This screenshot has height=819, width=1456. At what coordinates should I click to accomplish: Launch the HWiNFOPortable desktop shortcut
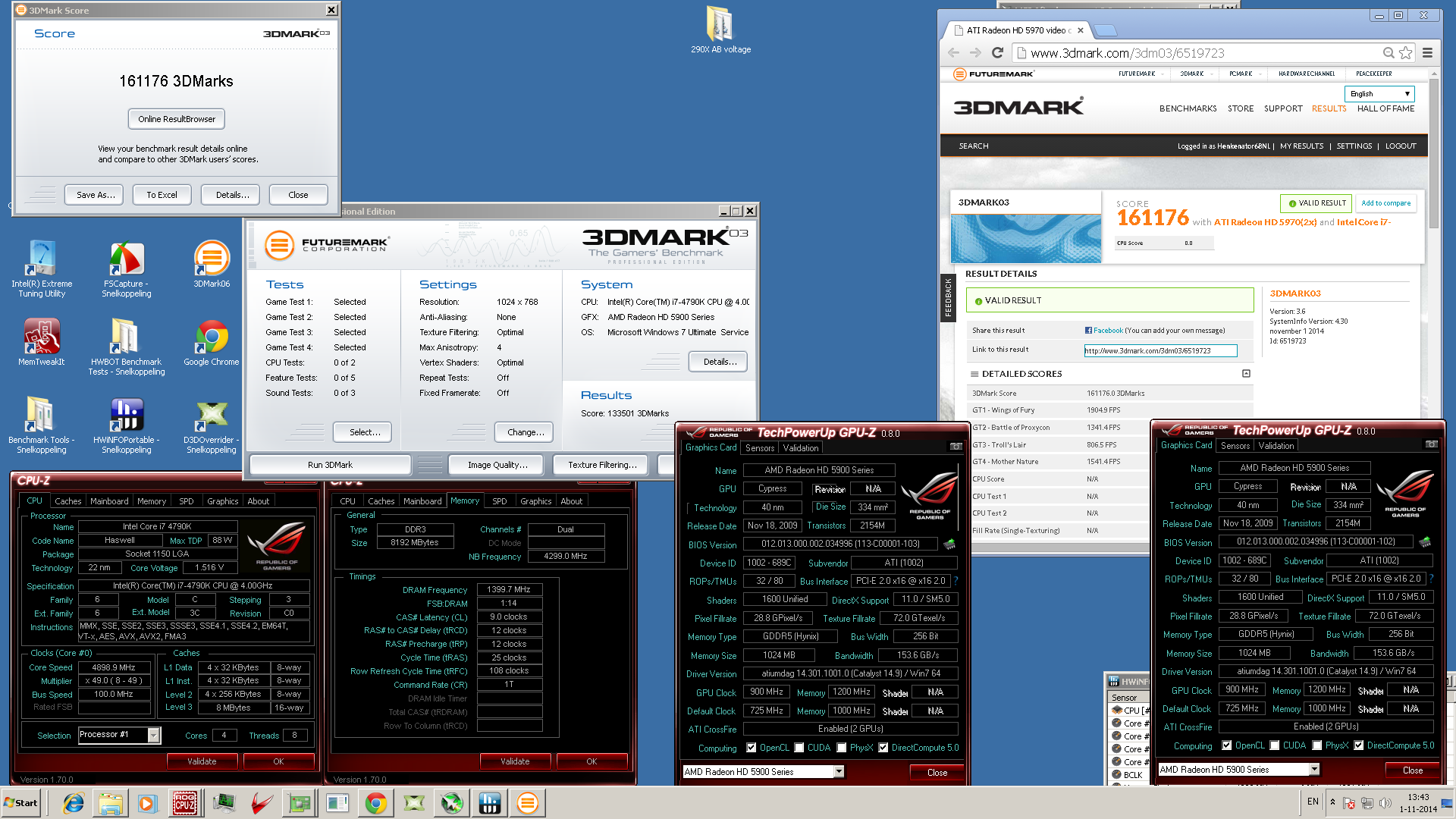point(127,425)
